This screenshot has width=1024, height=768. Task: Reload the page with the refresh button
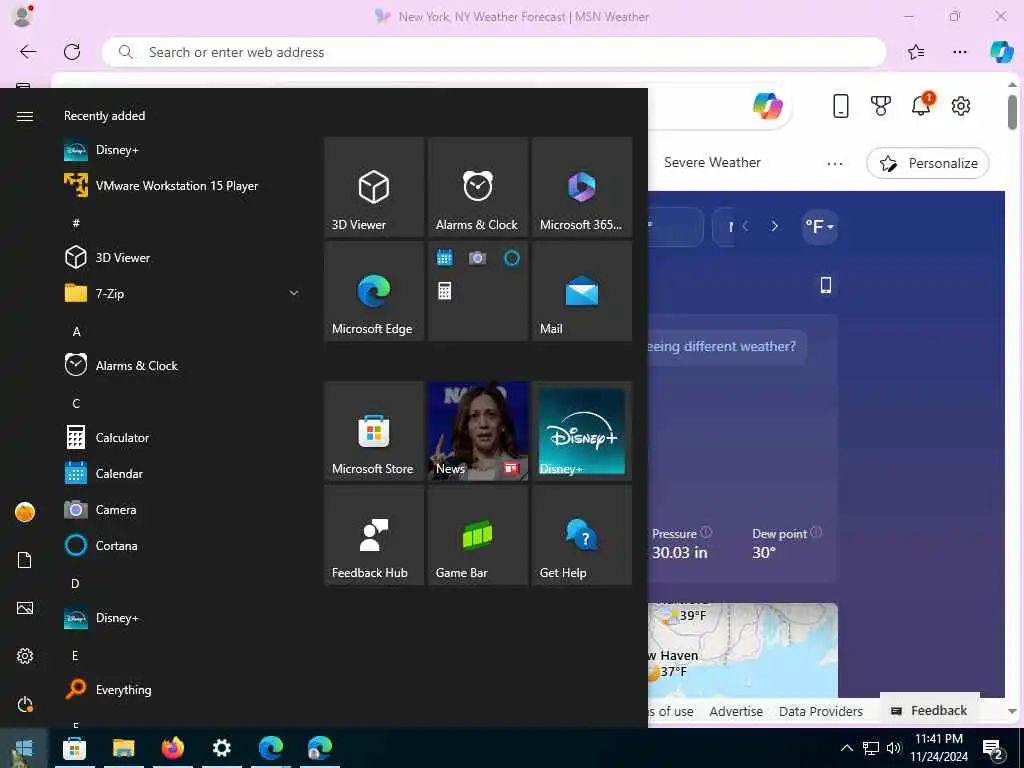click(x=72, y=52)
